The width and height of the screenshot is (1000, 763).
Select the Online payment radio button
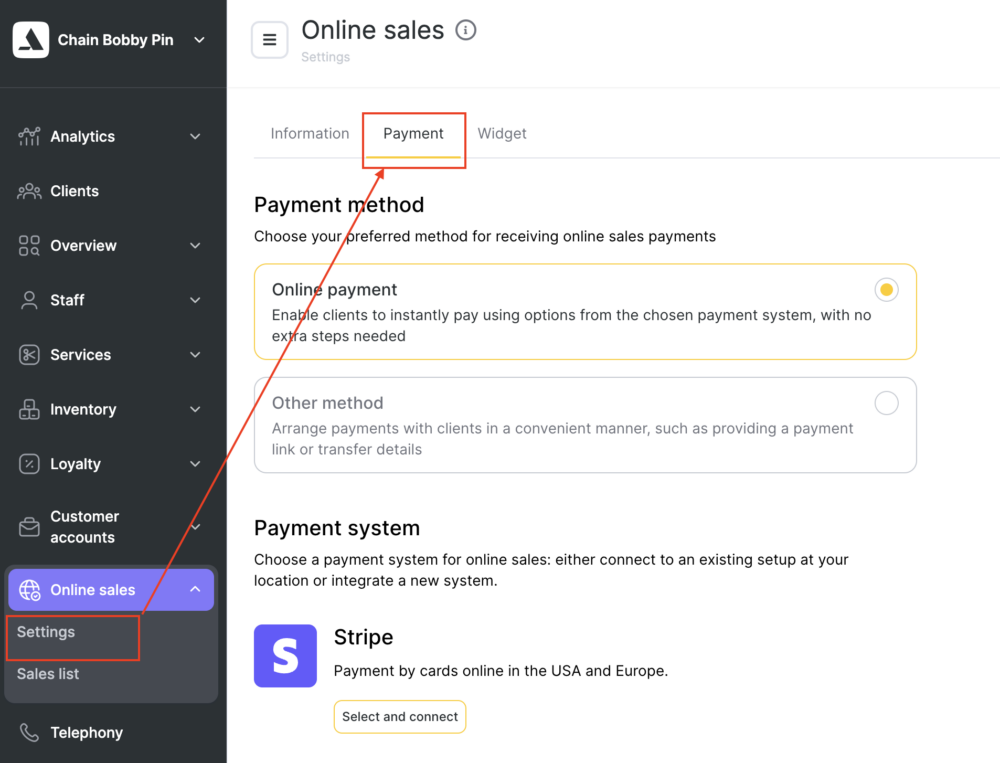pos(886,290)
